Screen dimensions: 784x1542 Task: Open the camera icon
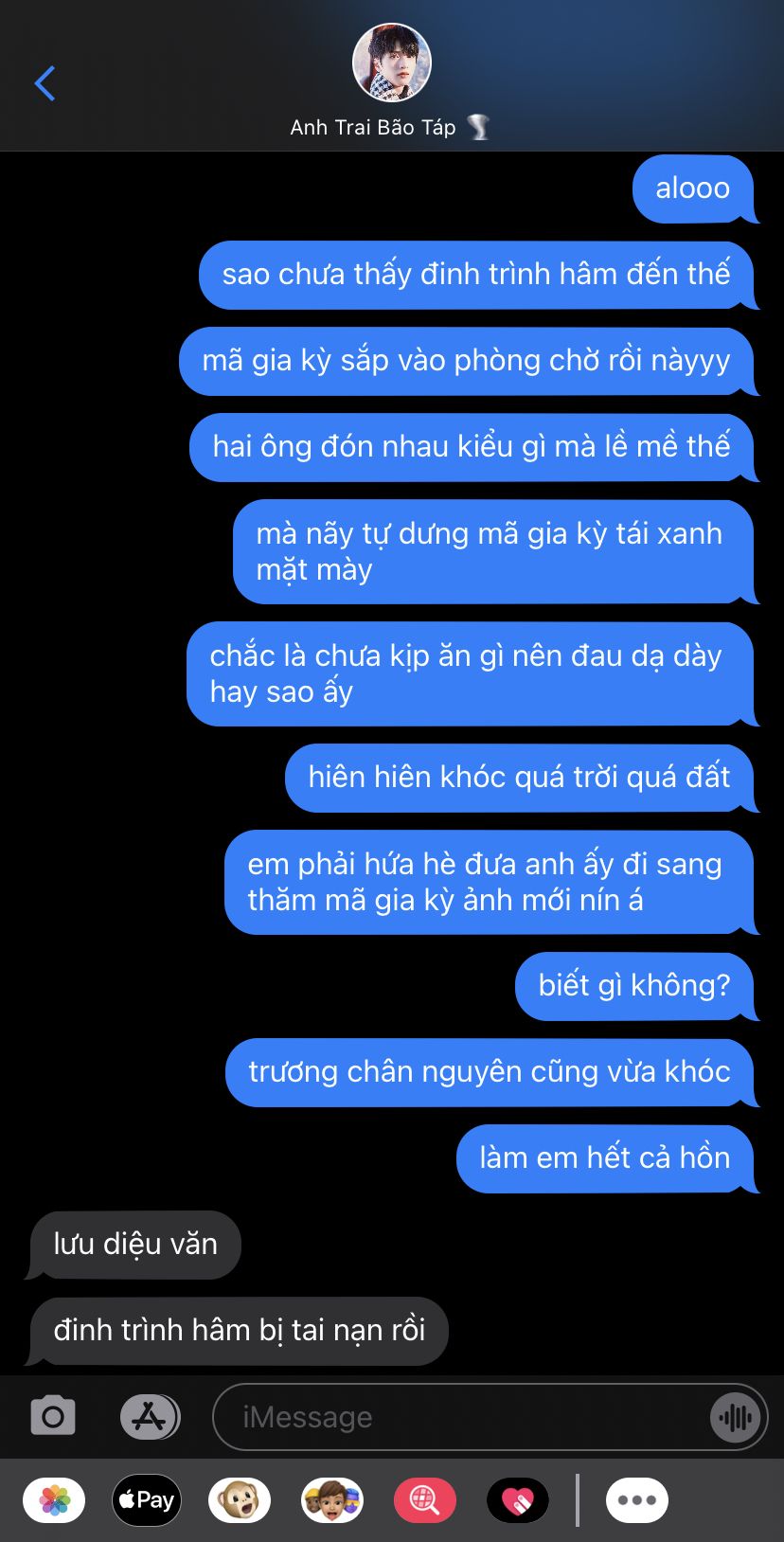[53, 1416]
